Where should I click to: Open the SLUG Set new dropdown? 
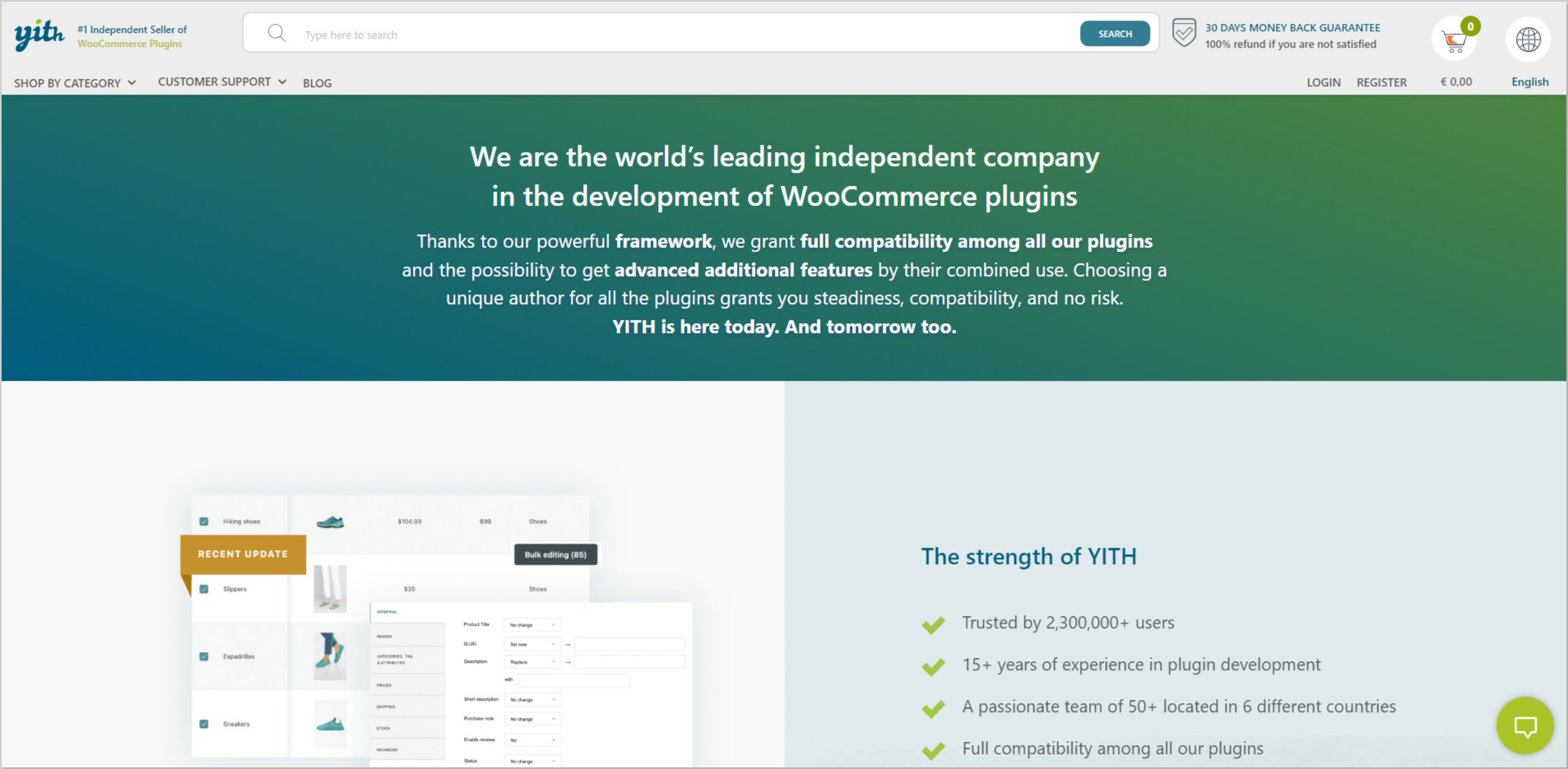pos(532,644)
